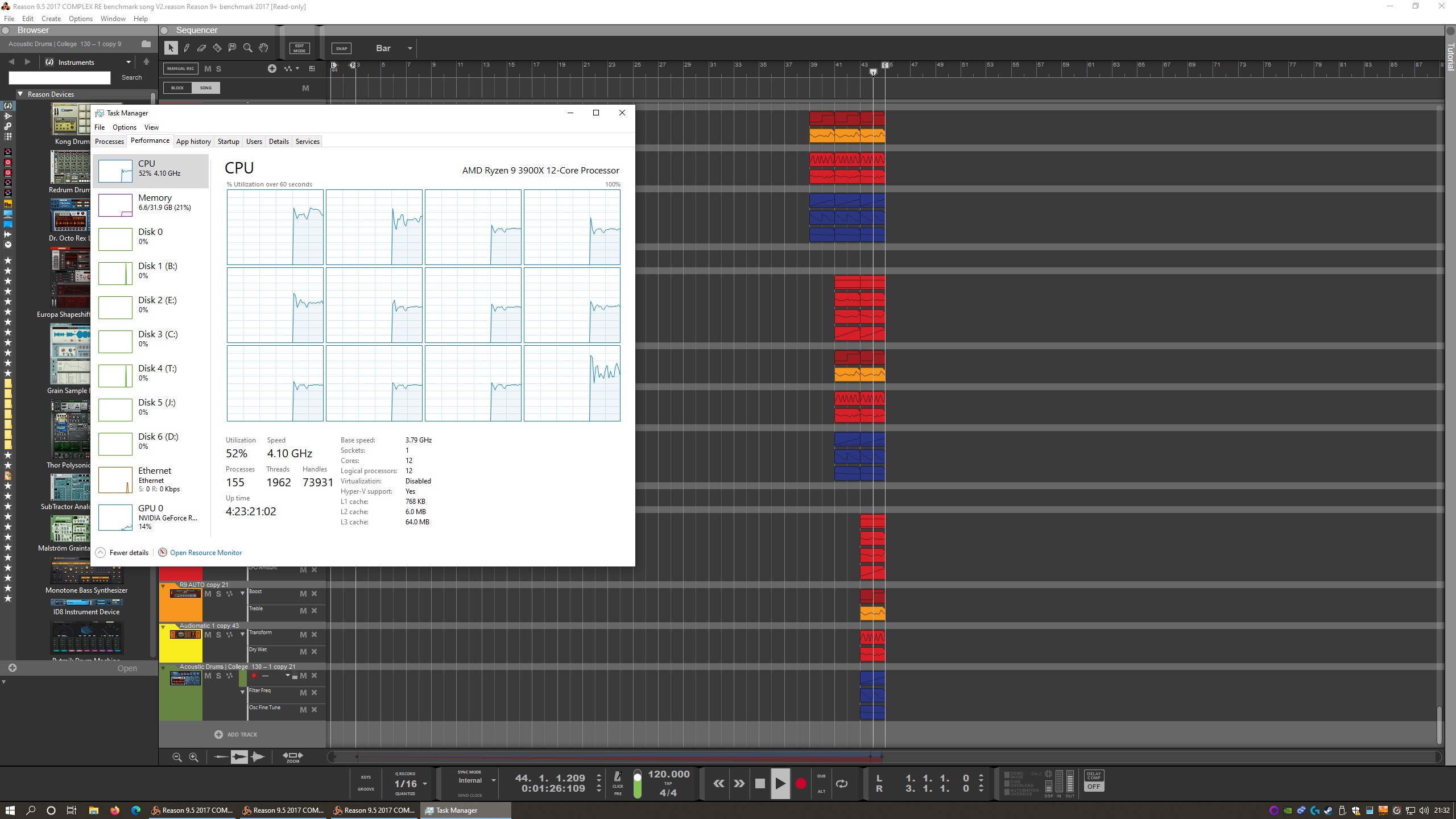Open the Bar snap value dropdown
The height and width of the screenshot is (819, 1456).
pyautogui.click(x=409, y=48)
